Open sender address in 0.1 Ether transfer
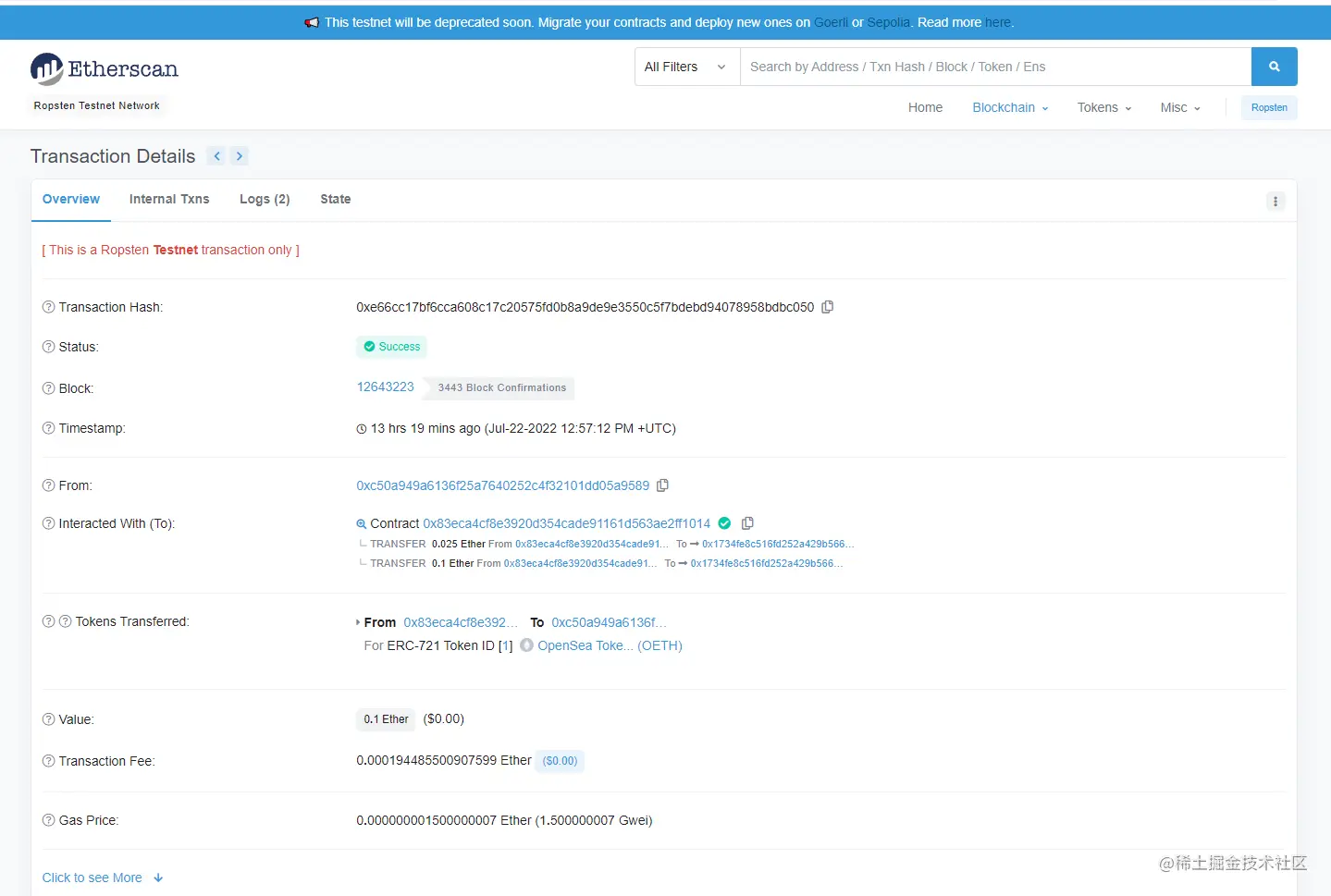Viewport: 1331px width, 896px height. pyautogui.click(x=580, y=563)
